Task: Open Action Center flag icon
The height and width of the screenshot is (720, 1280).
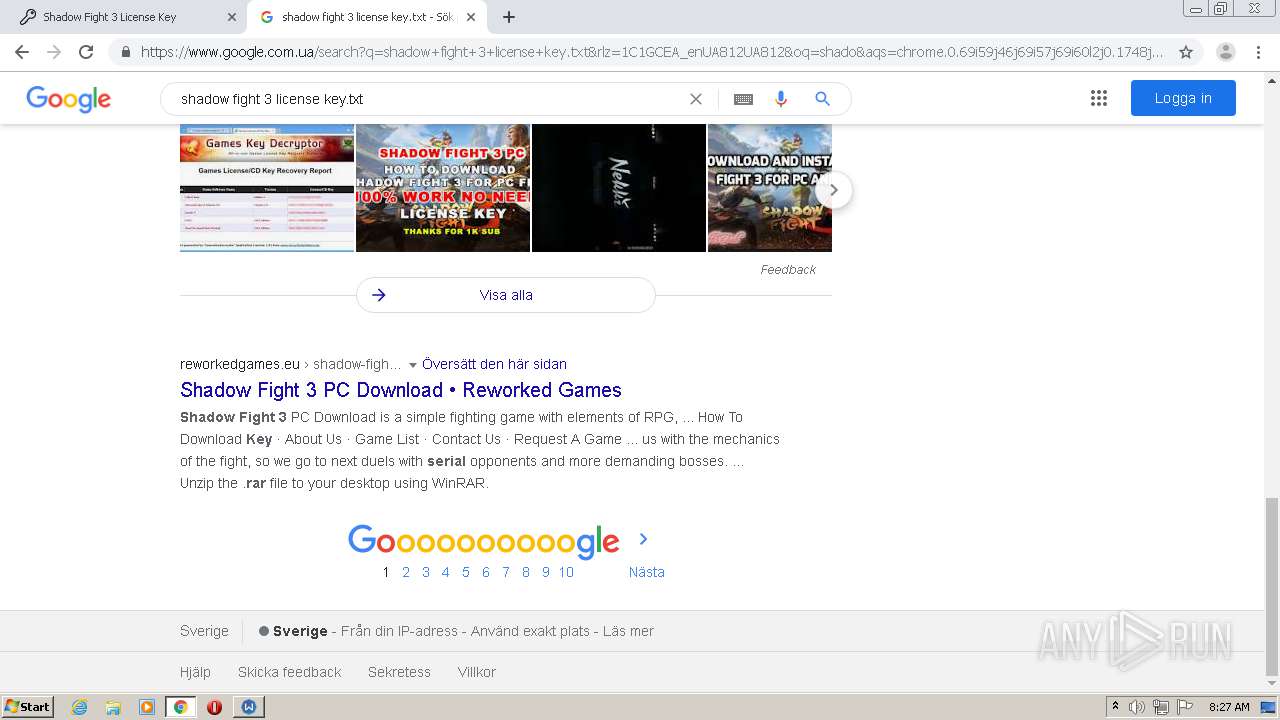Action: (x=1183, y=707)
